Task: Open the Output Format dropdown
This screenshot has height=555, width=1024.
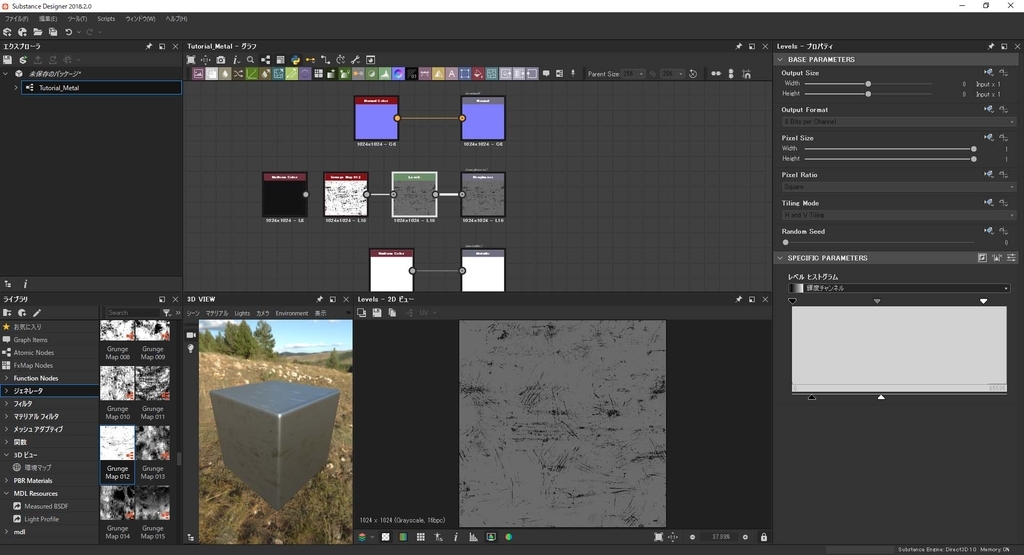Action: (x=898, y=121)
